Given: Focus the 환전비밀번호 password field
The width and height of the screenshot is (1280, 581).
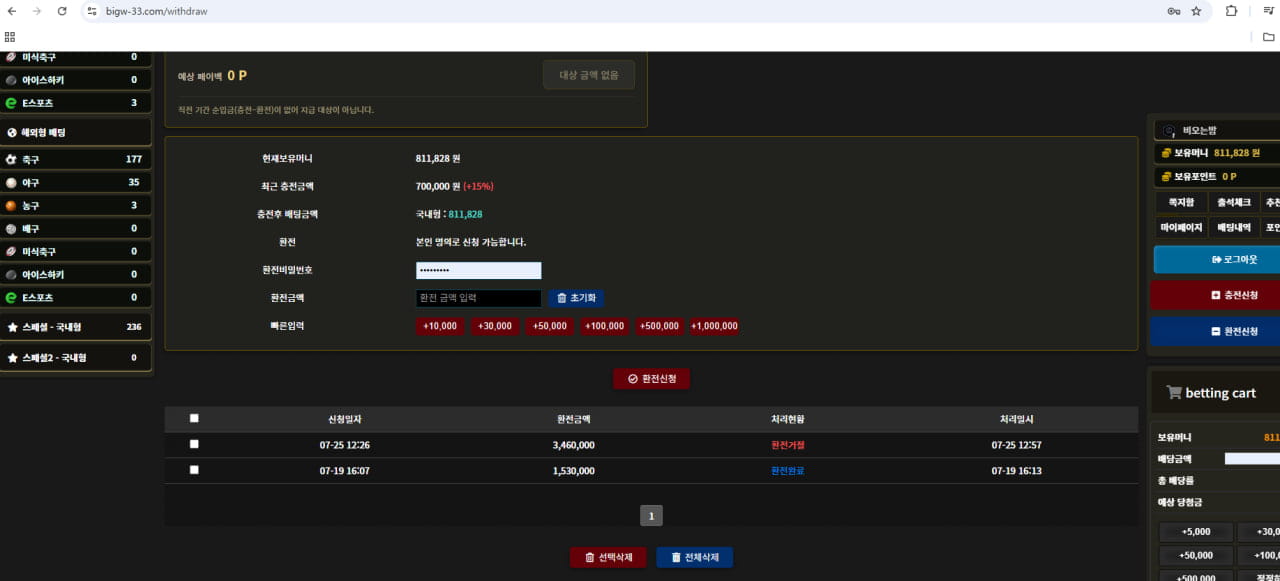Looking at the screenshot, I should pyautogui.click(x=478, y=270).
